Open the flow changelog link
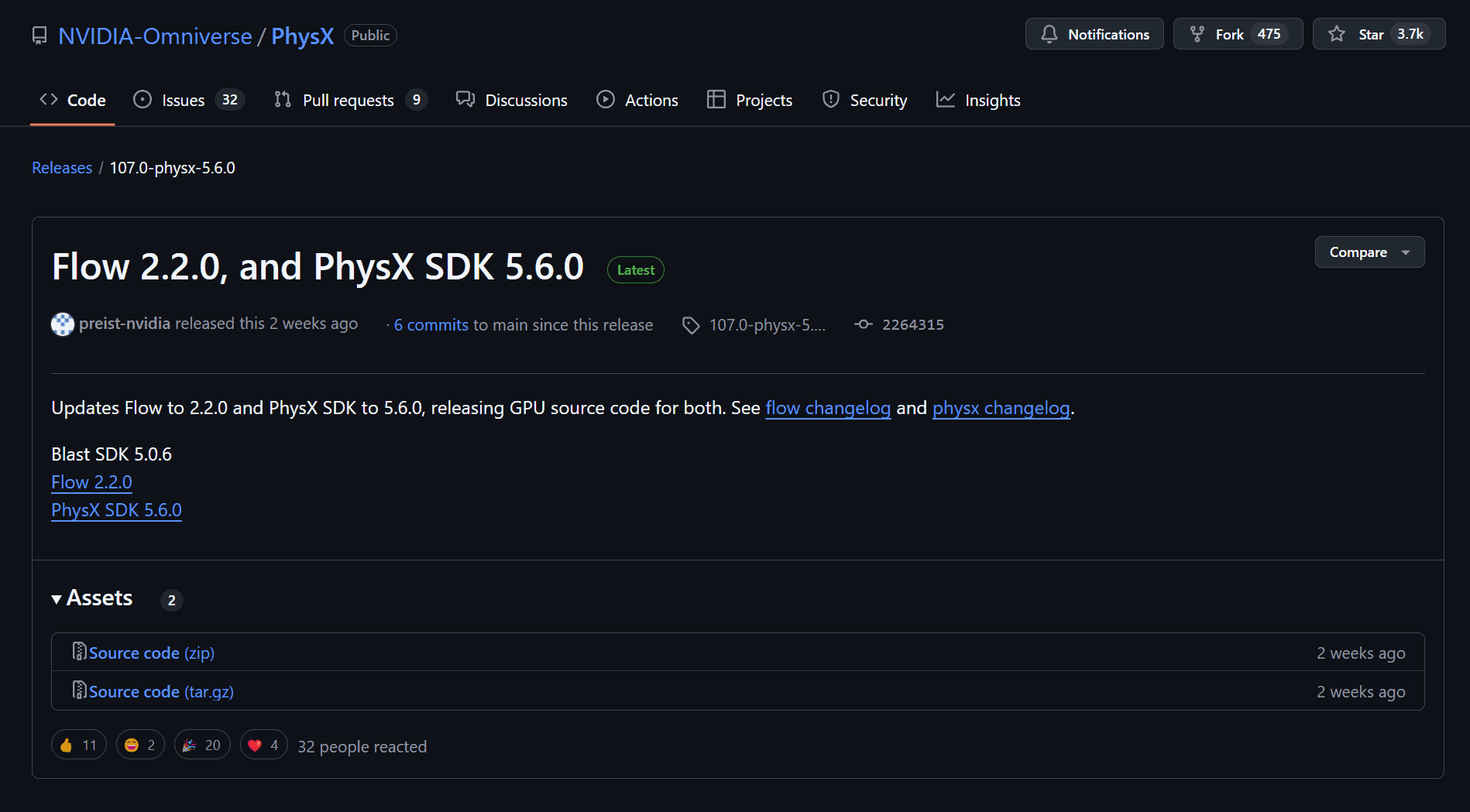This screenshot has height=812, width=1470. coord(828,408)
